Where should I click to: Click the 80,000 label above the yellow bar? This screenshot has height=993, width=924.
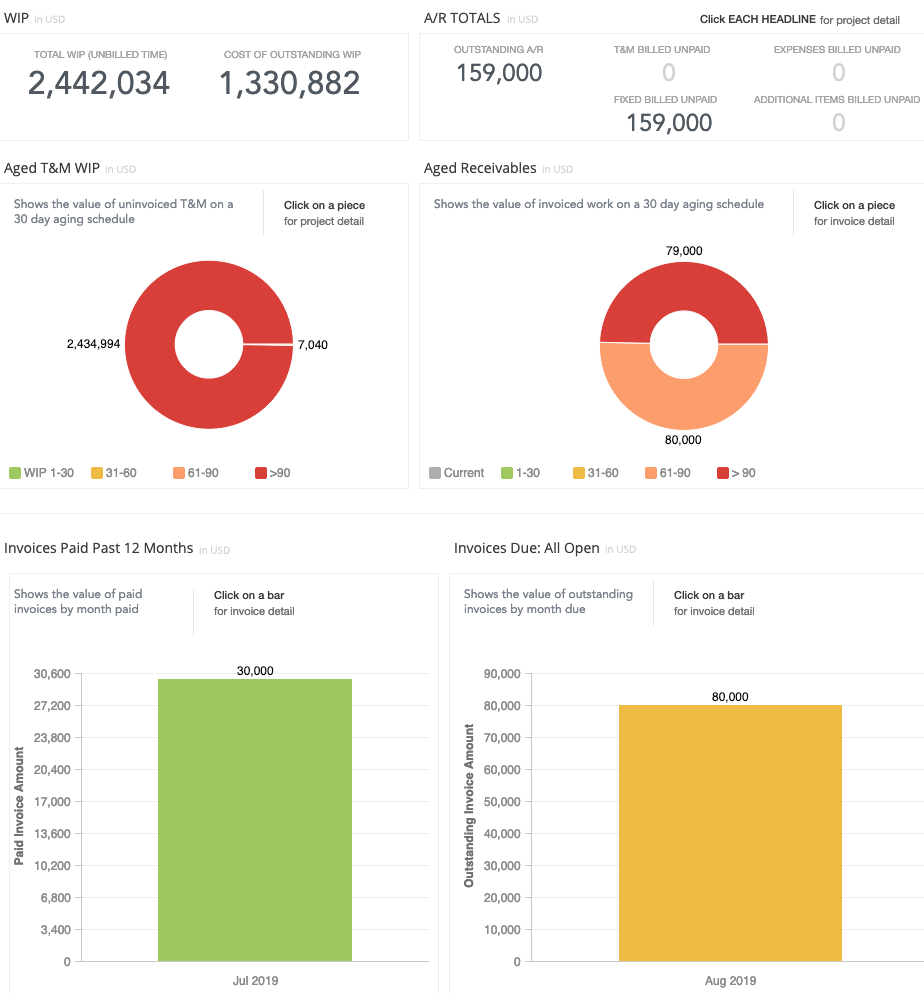(x=730, y=697)
